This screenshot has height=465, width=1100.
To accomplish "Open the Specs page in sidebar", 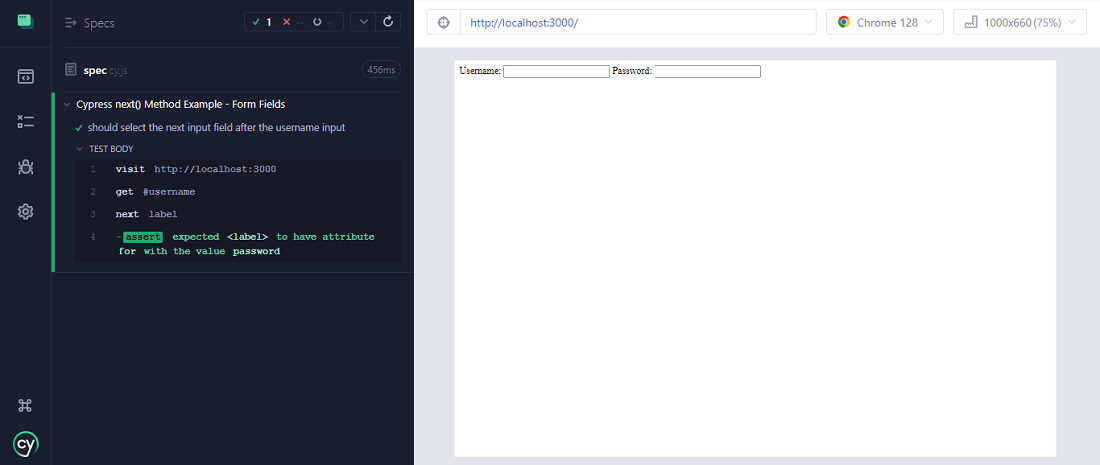I will coord(25,76).
